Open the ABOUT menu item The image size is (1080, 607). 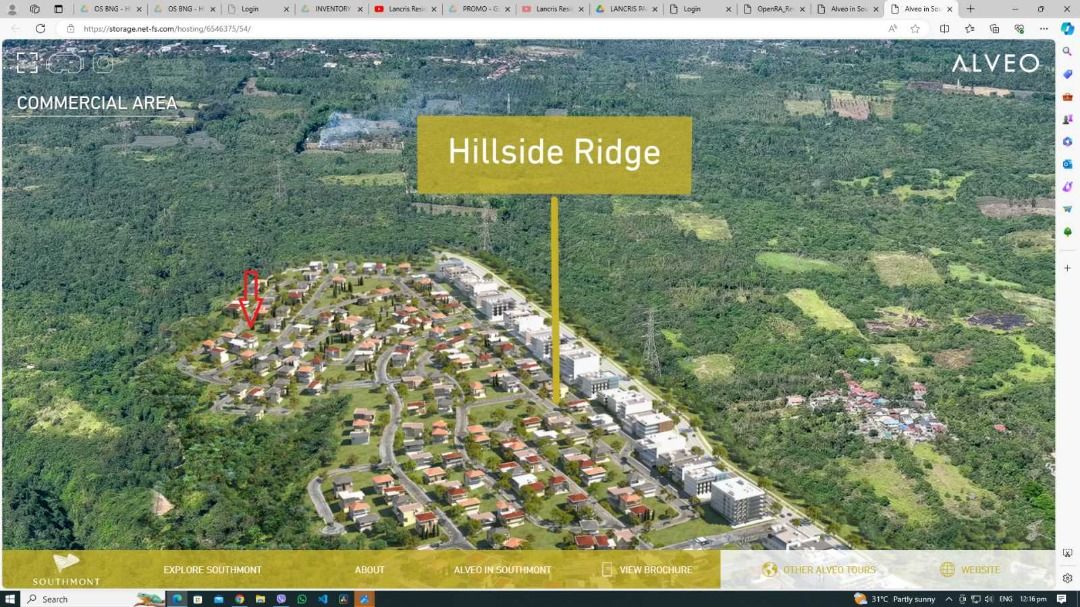point(370,570)
